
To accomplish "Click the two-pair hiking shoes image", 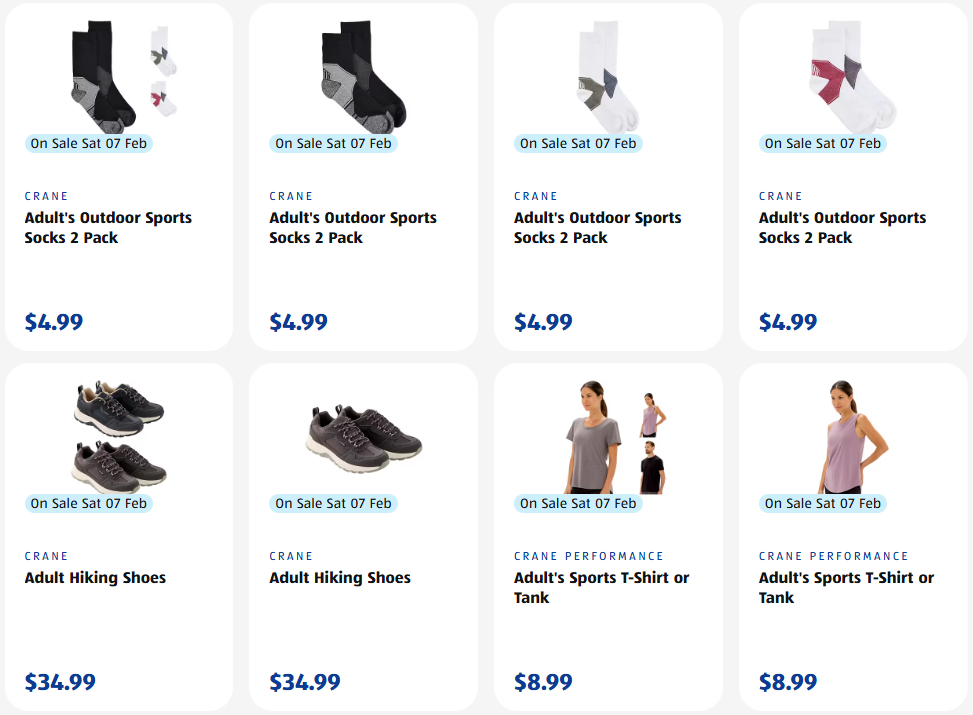I will pyautogui.click(x=118, y=436).
